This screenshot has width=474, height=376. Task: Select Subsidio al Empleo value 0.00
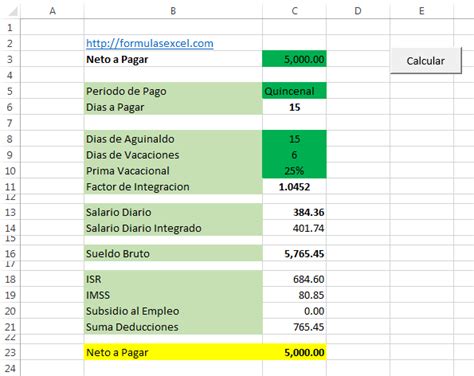click(294, 311)
